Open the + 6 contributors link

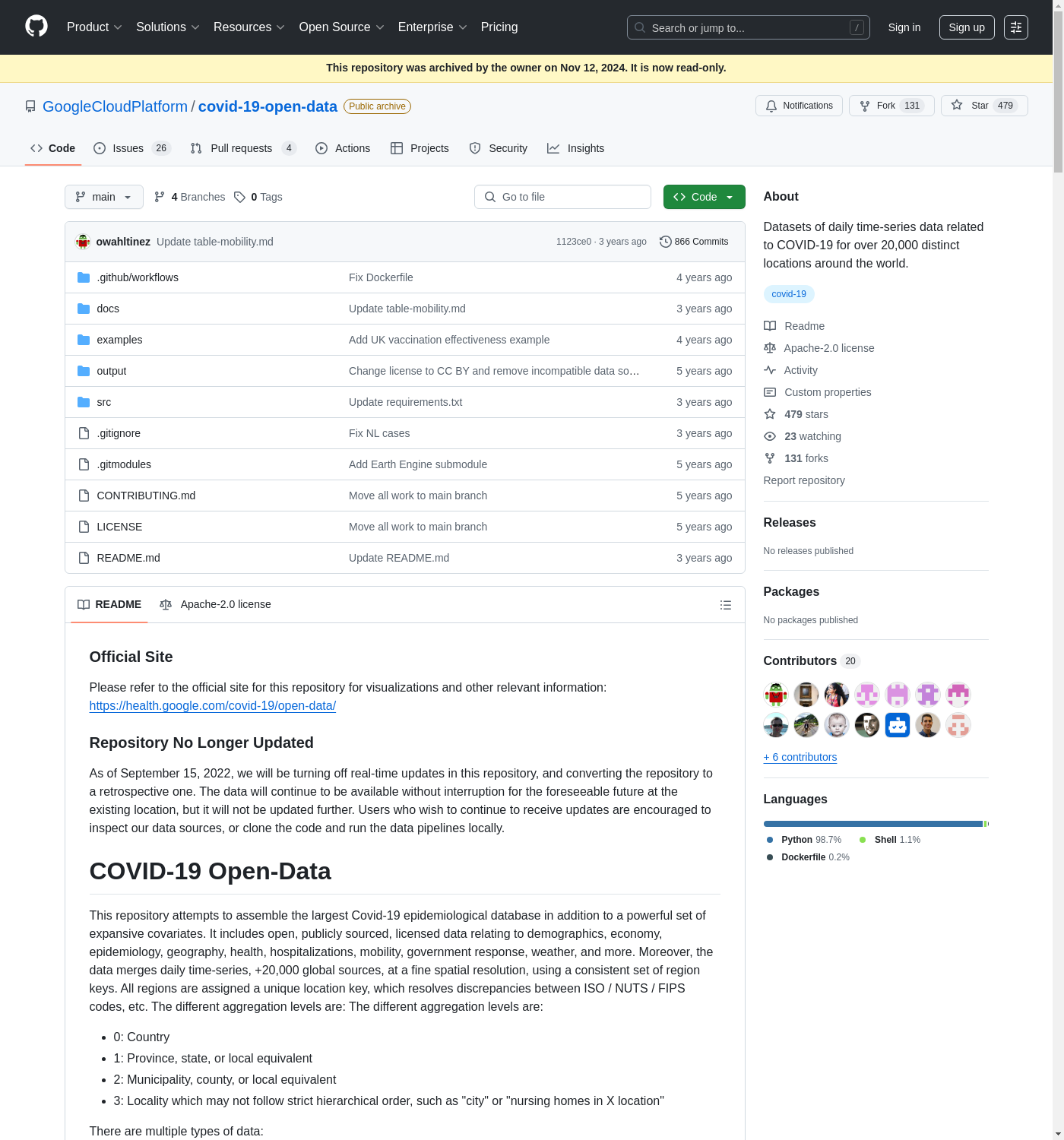click(x=800, y=757)
